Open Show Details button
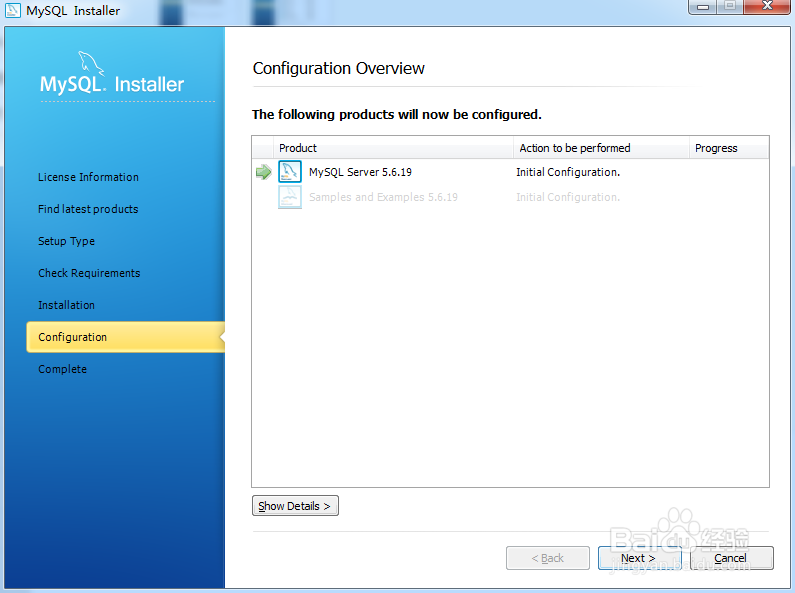Viewport: 795px width, 593px height. 295,506
